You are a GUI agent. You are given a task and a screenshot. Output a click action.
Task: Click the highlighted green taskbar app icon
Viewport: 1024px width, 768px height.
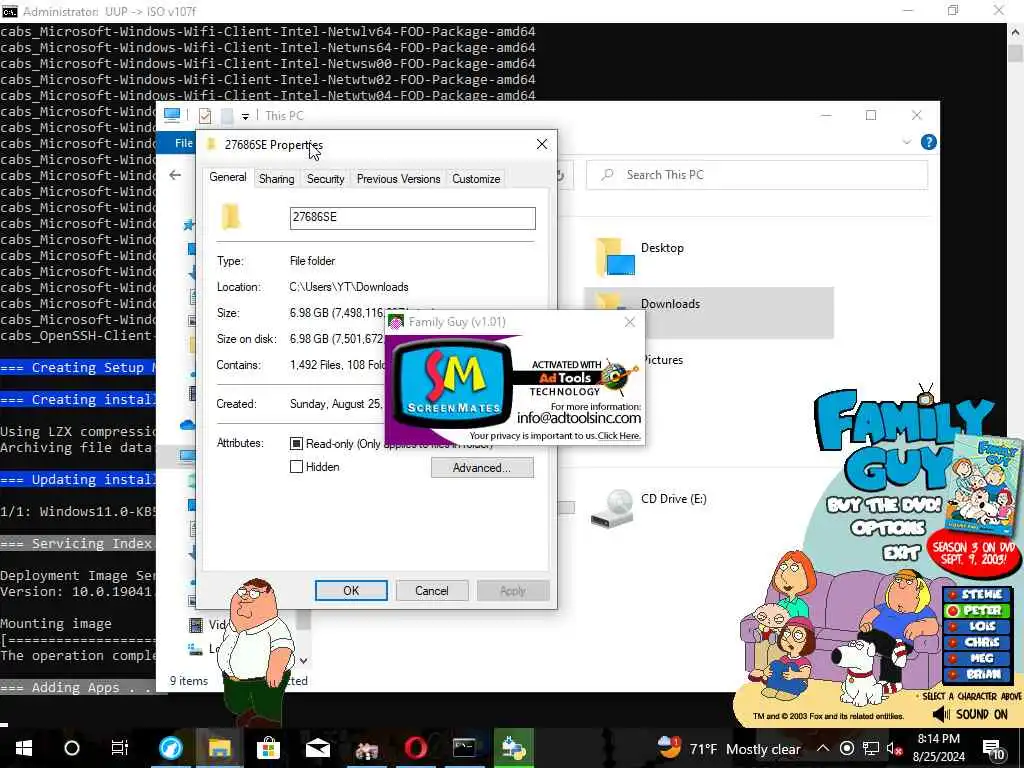point(514,748)
